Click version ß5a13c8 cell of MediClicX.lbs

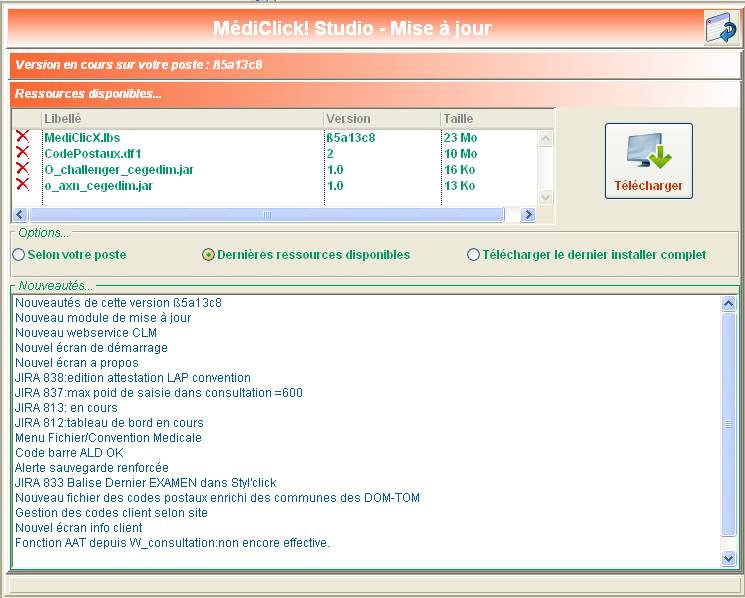click(351, 138)
